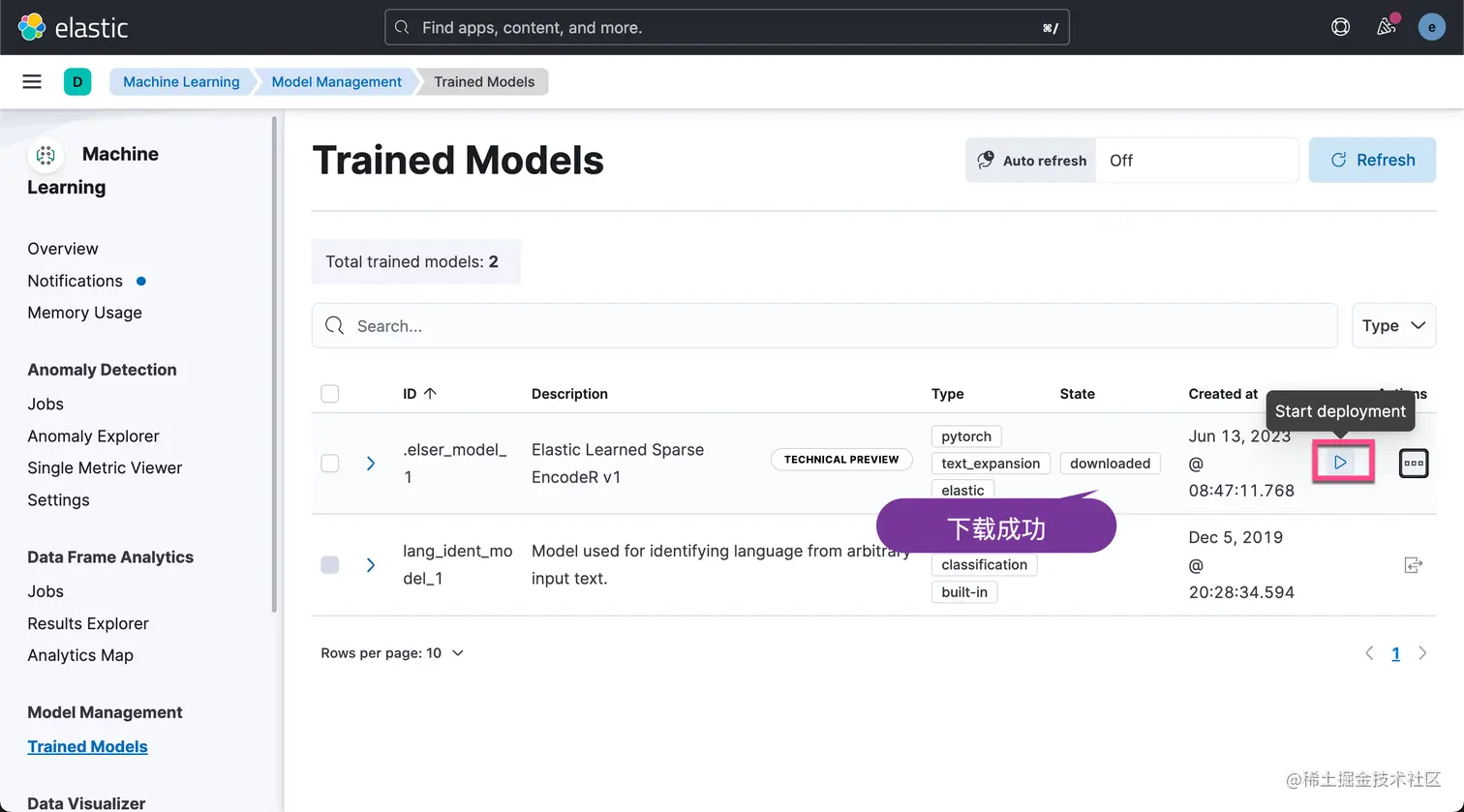Click the Trained Models breadcrumb
This screenshot has height=812, width=1464.
pyautogui.click(x=484, y=81)
